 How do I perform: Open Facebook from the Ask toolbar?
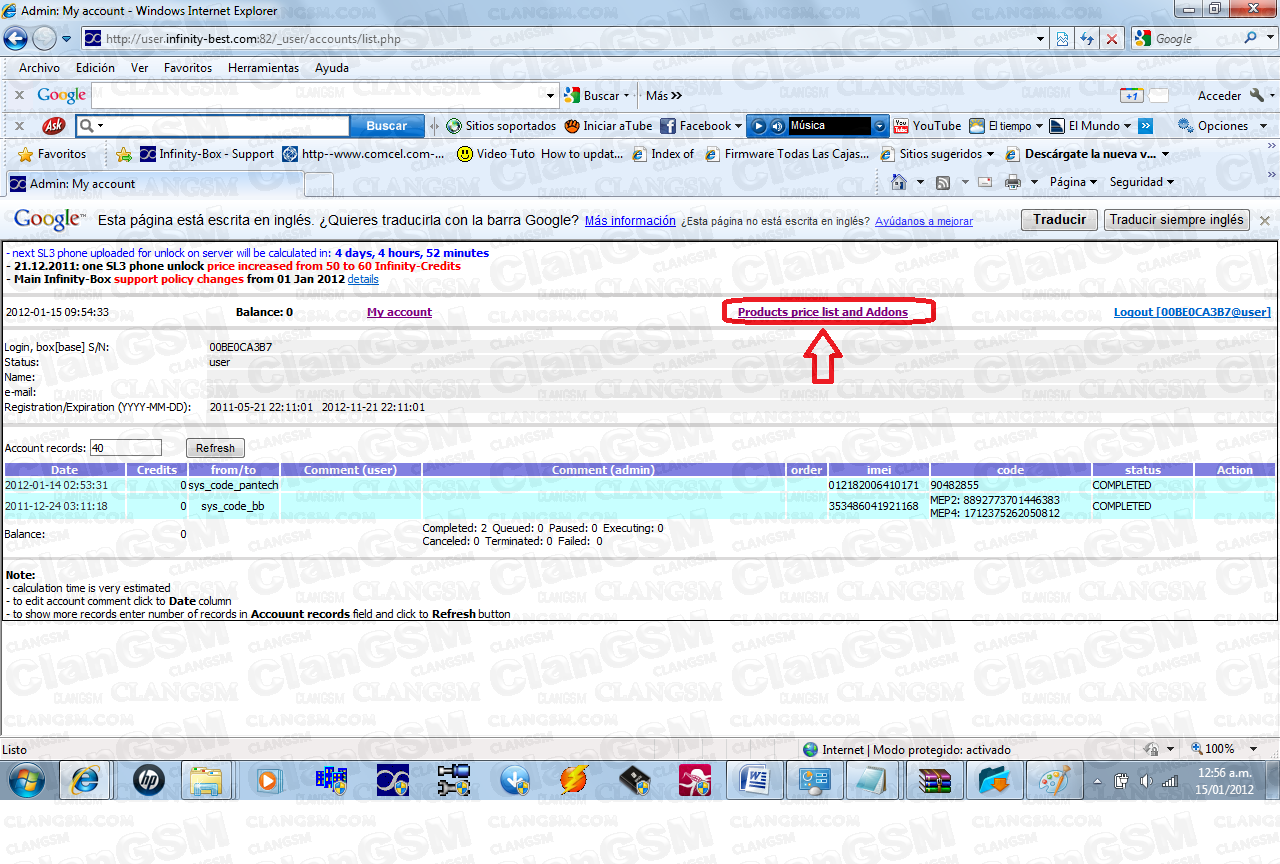(x=700, y=126)
